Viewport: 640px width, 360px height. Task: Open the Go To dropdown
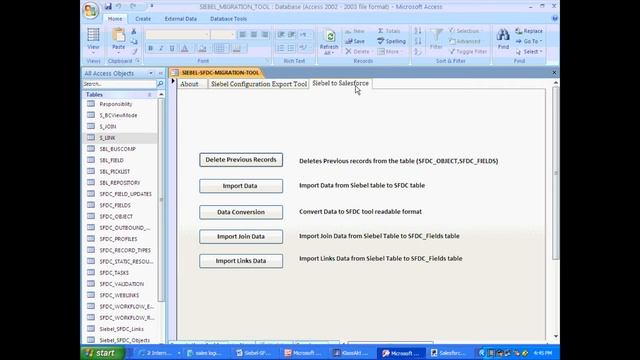coord(529,41)
